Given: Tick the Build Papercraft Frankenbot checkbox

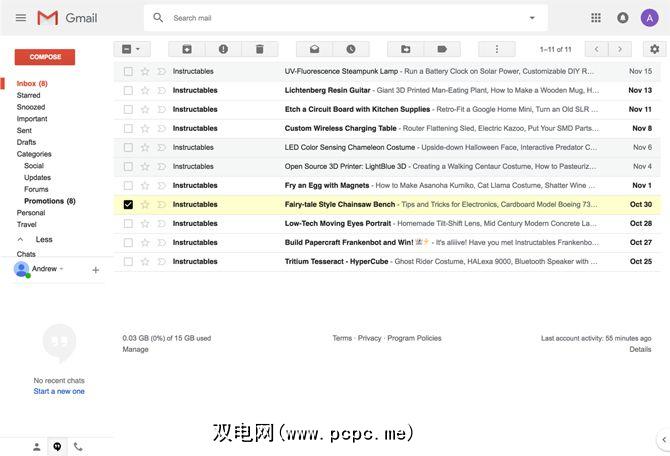Looking at the screenshot, I should coord(128,242).
